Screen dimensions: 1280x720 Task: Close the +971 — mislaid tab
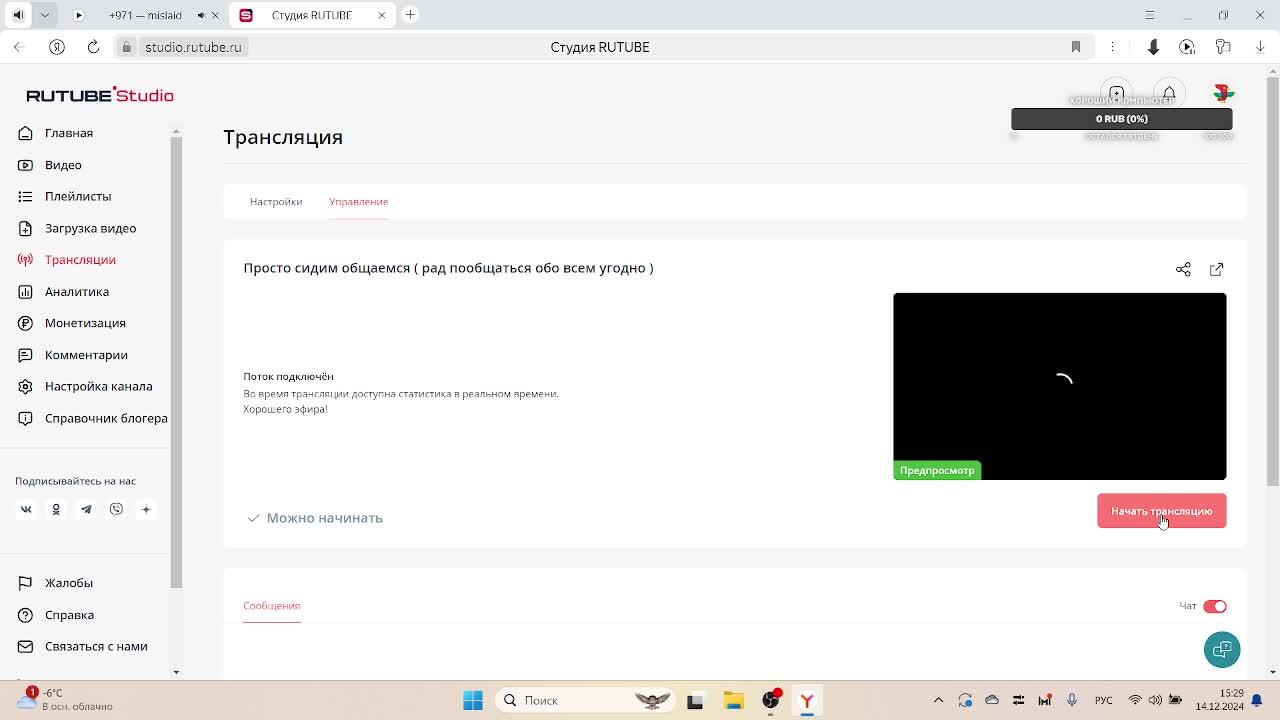point(215,15)
